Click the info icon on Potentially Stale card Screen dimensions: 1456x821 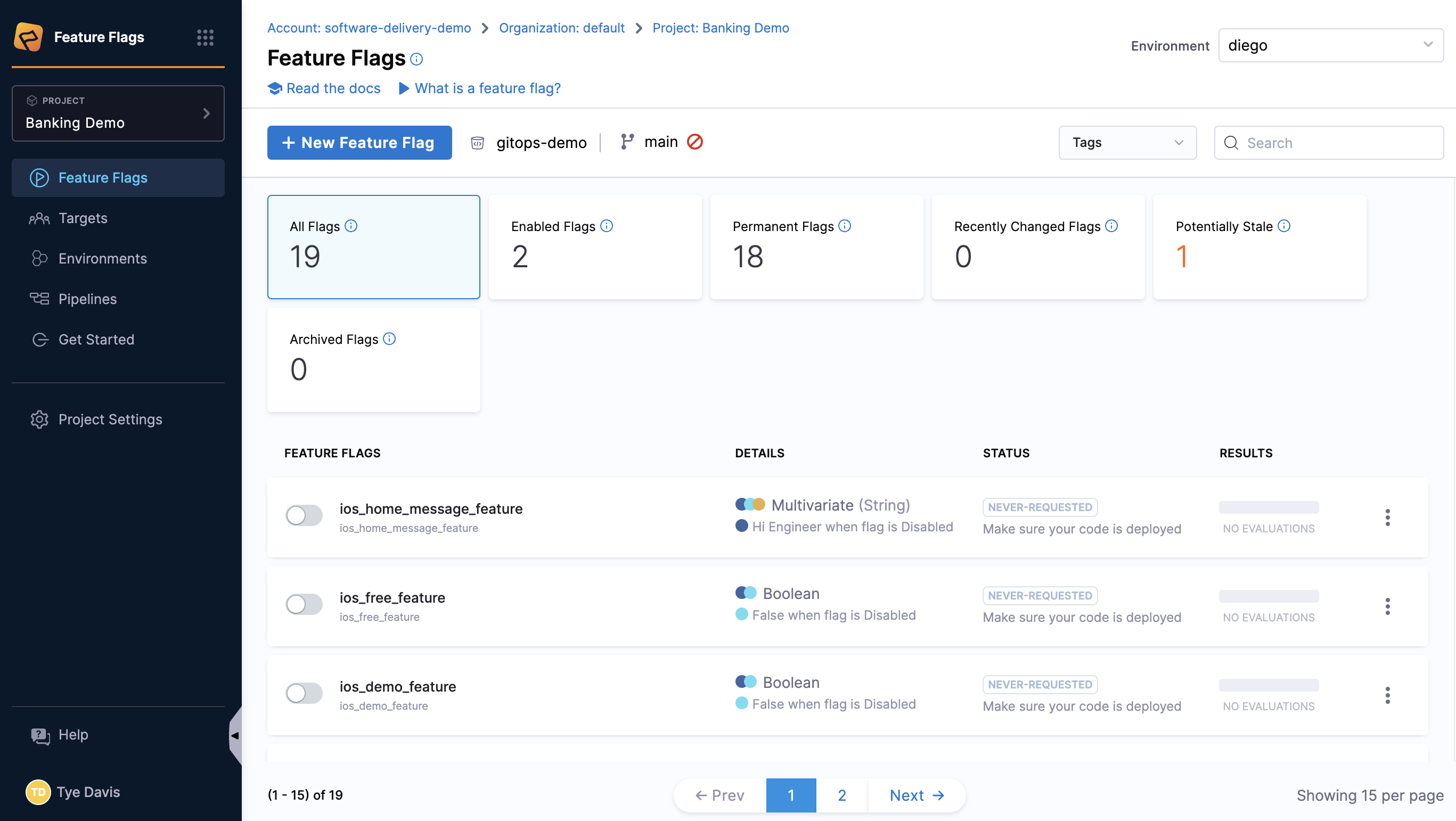[x=1283, y=226]
